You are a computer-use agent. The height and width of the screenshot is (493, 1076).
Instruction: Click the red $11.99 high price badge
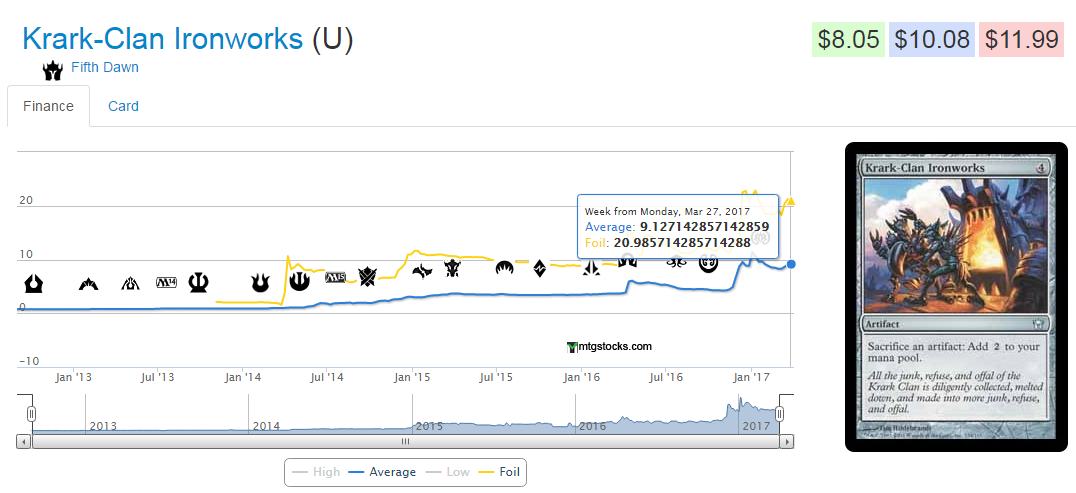1022,39
